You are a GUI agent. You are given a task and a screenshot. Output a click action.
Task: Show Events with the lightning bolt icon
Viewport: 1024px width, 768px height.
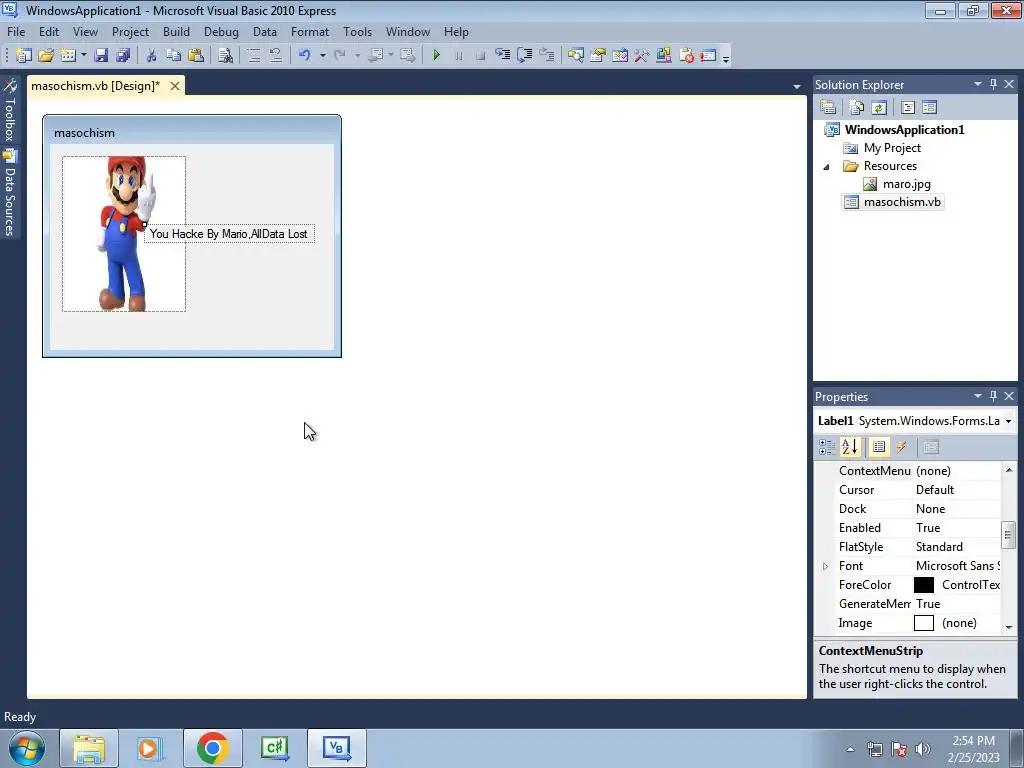[x=901, y=447]
